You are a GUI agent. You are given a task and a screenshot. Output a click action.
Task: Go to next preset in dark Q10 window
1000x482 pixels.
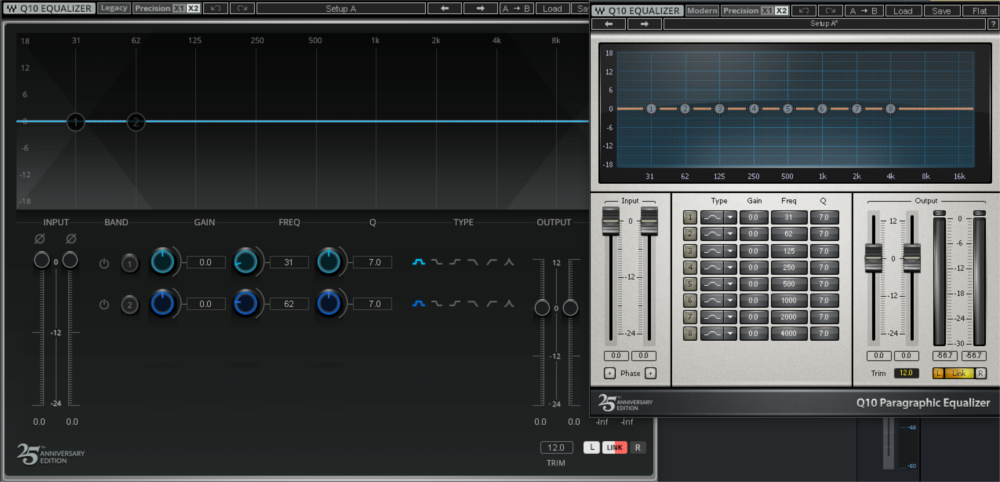click(480, 8)
